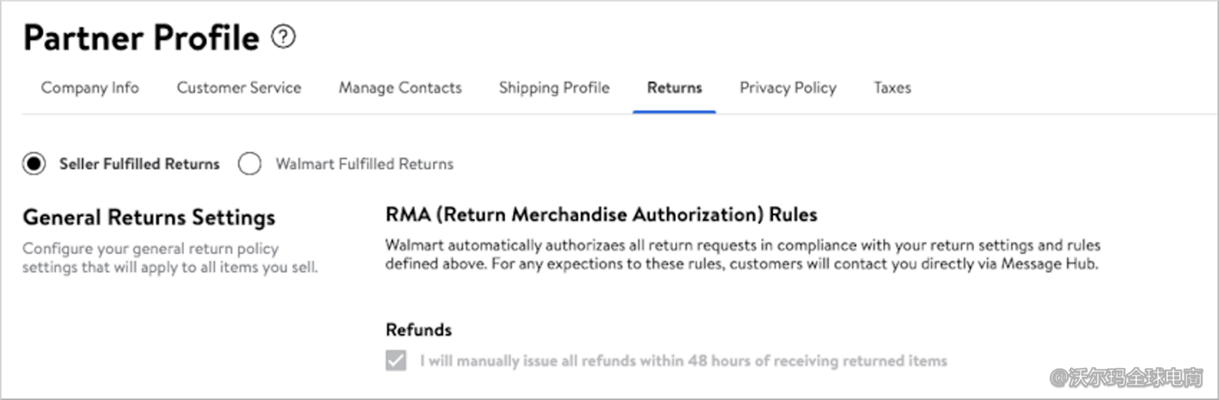
Task: Switch to the Customer Service tab
Action: click(x=239, y=88)
